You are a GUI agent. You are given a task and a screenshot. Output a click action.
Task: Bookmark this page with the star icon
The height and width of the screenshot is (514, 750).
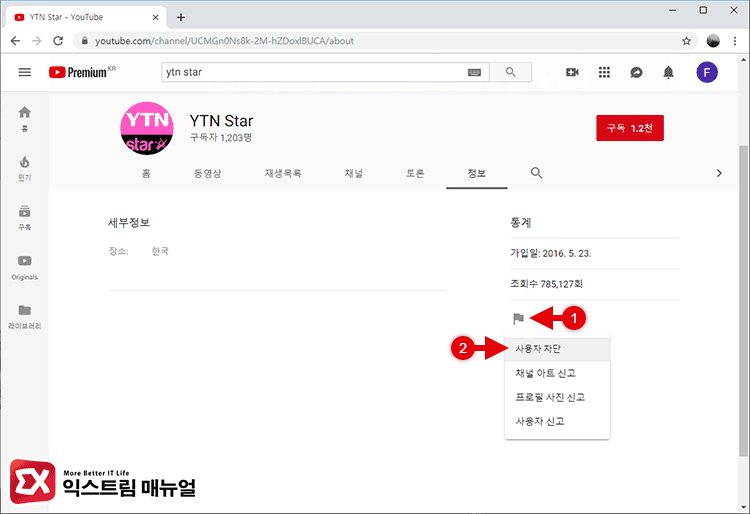click(x=686, y=41)
